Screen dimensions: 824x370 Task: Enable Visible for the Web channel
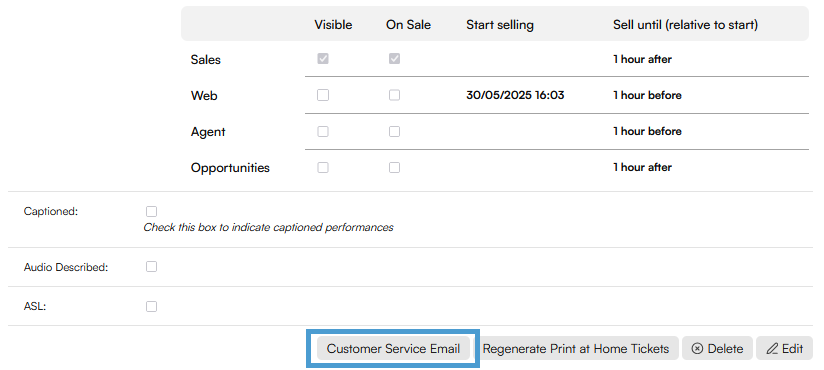tap(323, 95)
